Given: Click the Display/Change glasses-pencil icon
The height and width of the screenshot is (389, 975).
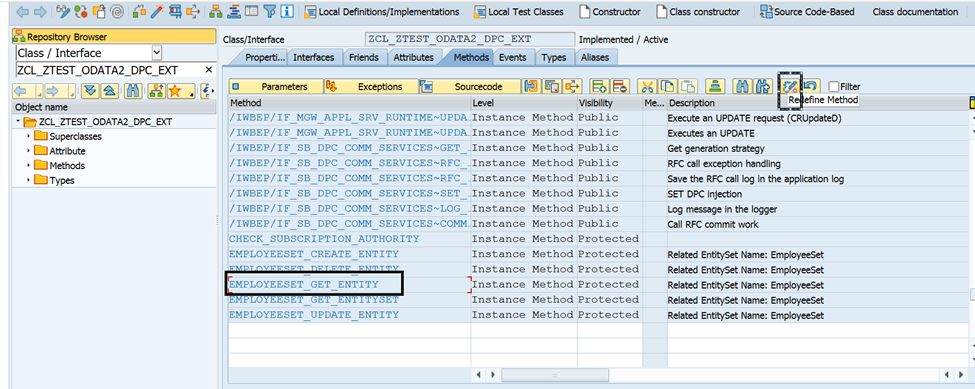Looking at the screenshot, I should (x=63, y=11).
